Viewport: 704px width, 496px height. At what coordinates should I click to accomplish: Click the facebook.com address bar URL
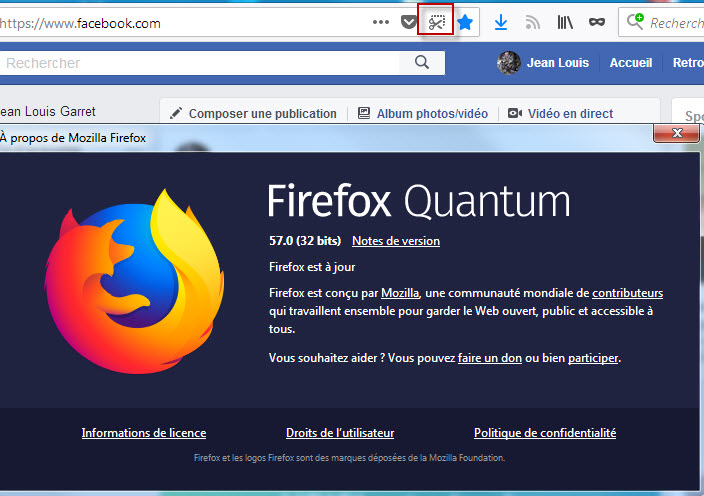tap(80, 23)
